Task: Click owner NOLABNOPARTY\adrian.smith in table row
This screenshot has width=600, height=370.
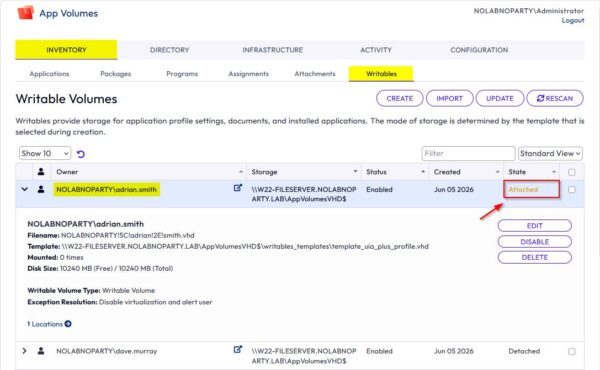Action: click(106, 189)
